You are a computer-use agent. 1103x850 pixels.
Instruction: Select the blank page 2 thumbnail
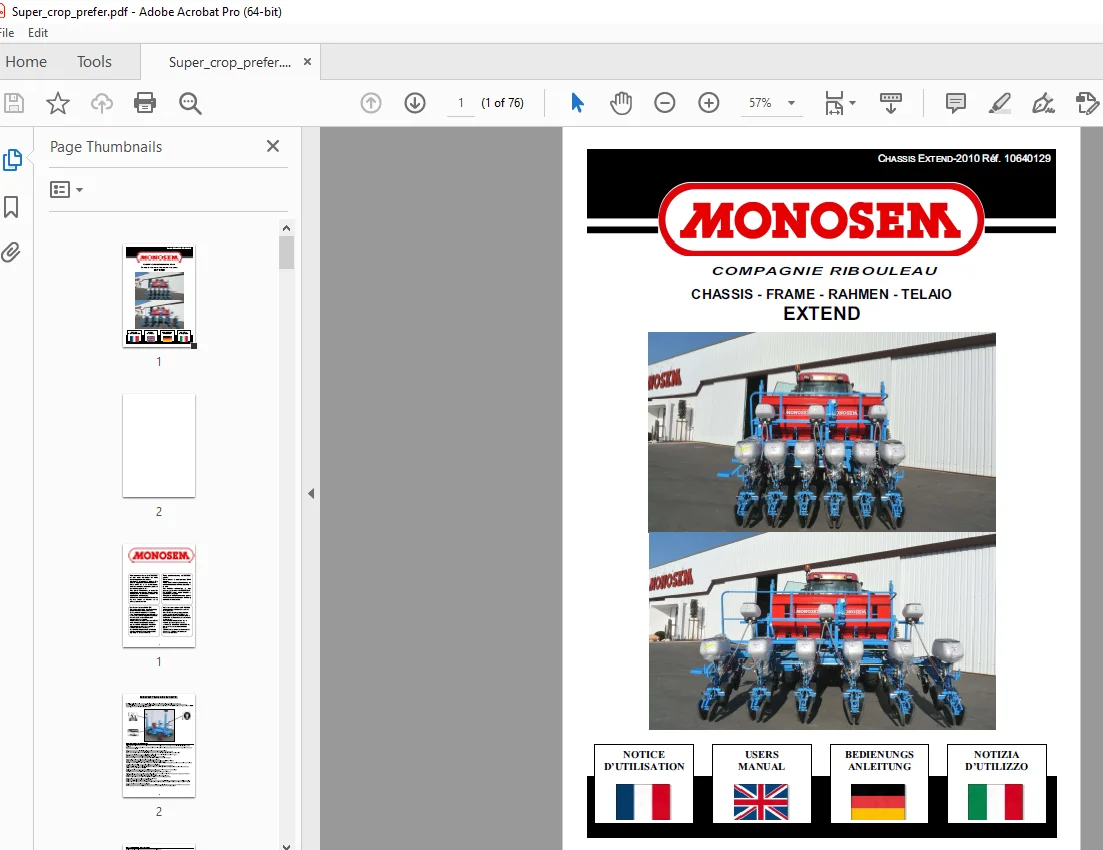[159, 445]
